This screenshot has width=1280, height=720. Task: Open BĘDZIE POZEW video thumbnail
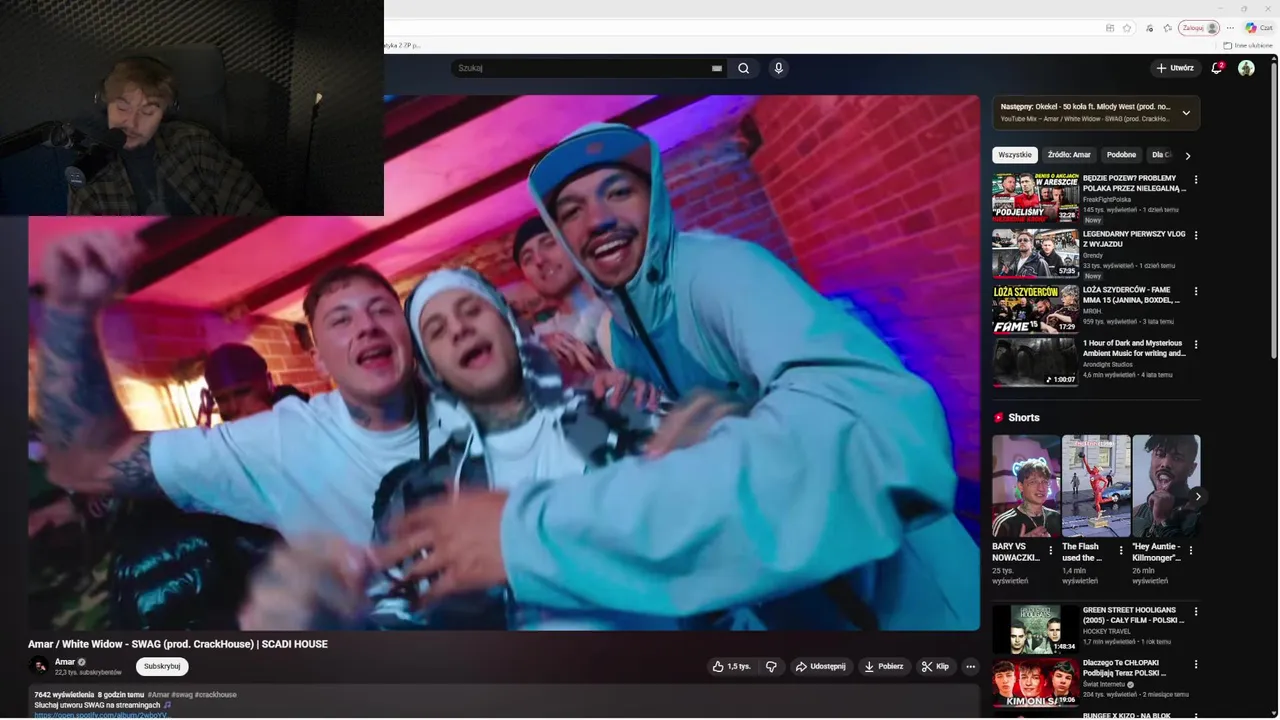(1035, 198)
